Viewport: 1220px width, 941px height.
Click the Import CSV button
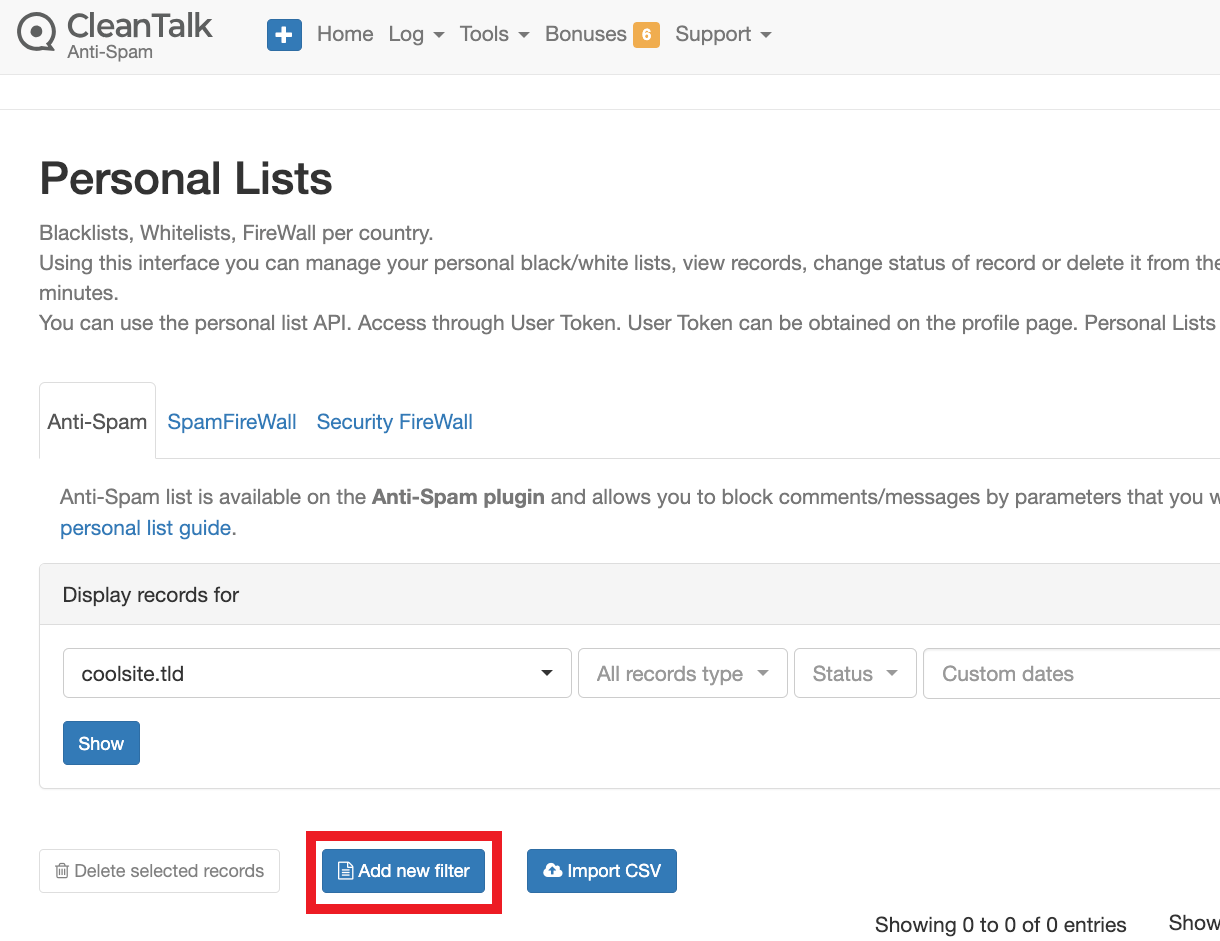602,871
